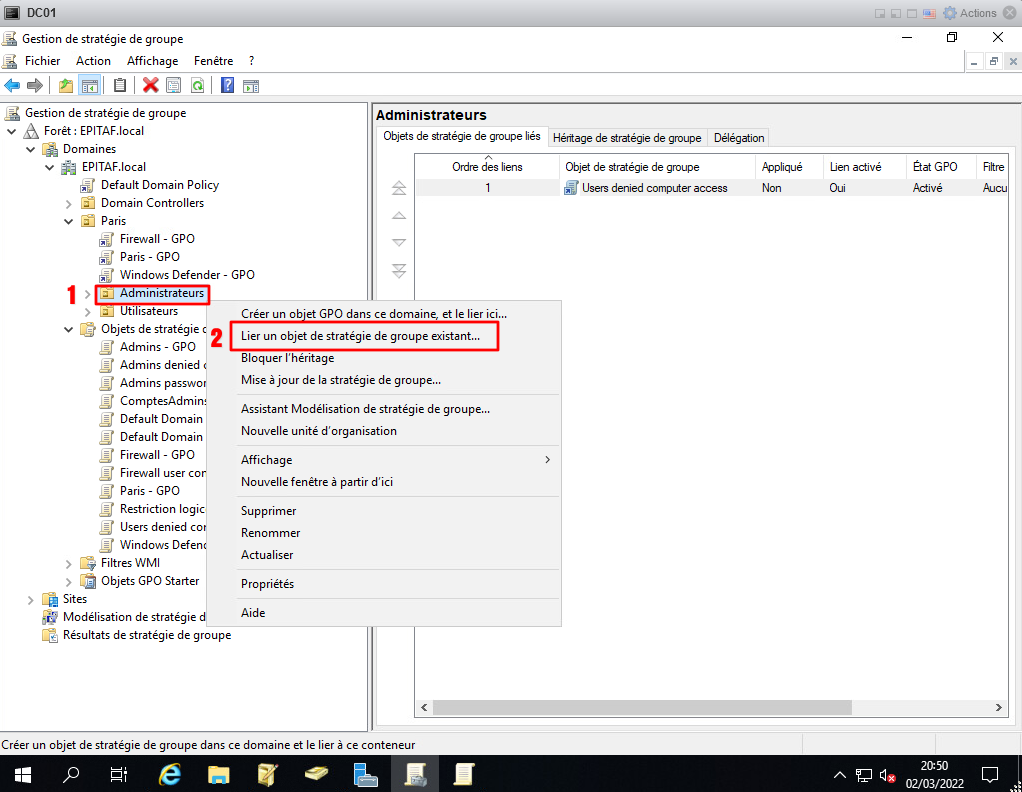Click the blue Back arrow in toolbar

13,86
